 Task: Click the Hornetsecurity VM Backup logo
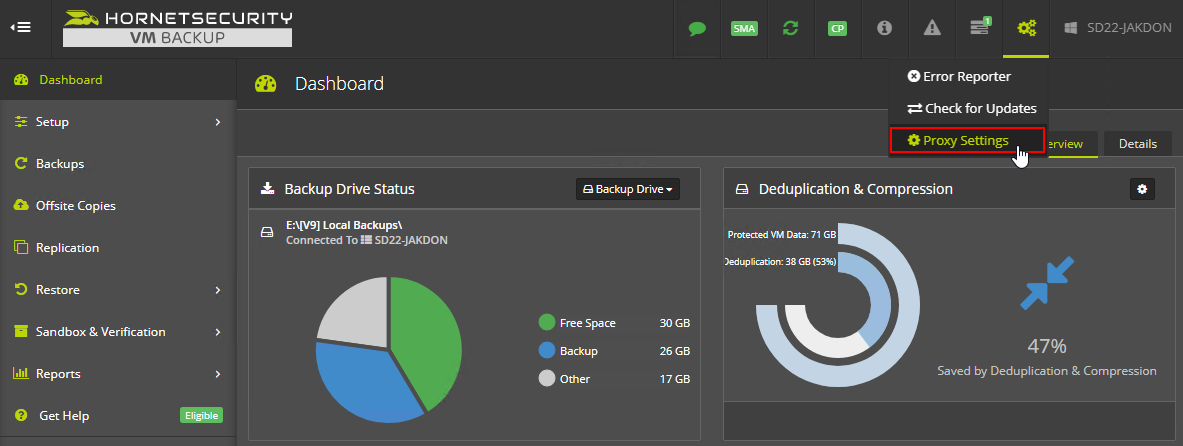pyautogui.click(x=177, y=28)
